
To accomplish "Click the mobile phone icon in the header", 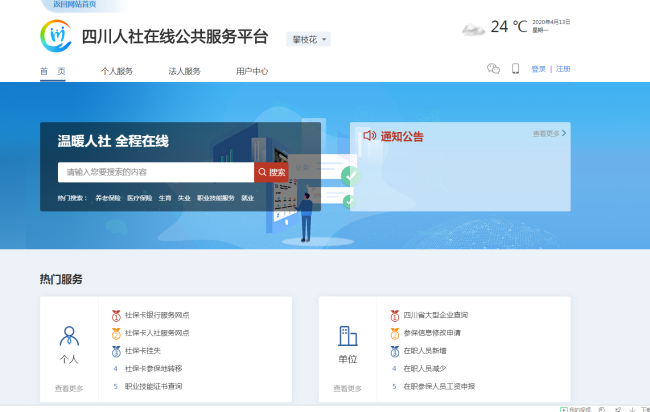I will click(516, 69).
